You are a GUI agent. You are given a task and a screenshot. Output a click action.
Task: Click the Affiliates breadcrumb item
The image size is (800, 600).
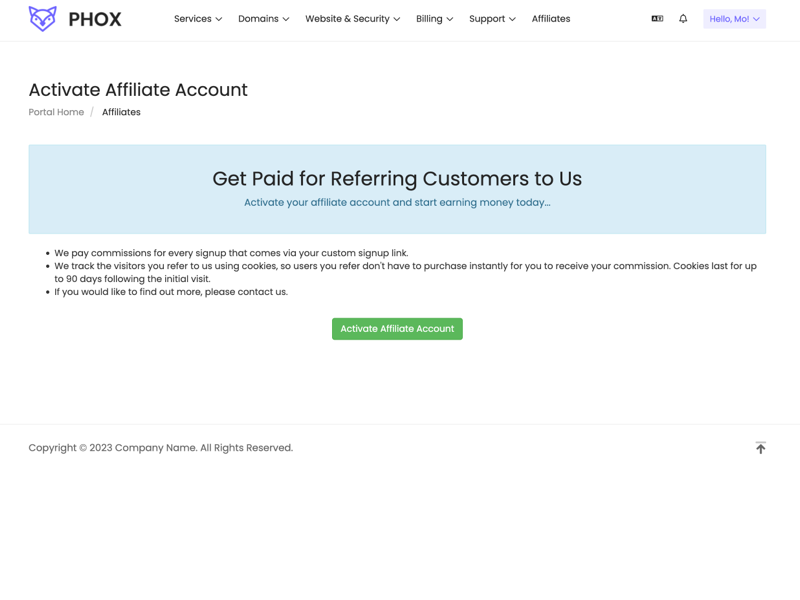121,112
